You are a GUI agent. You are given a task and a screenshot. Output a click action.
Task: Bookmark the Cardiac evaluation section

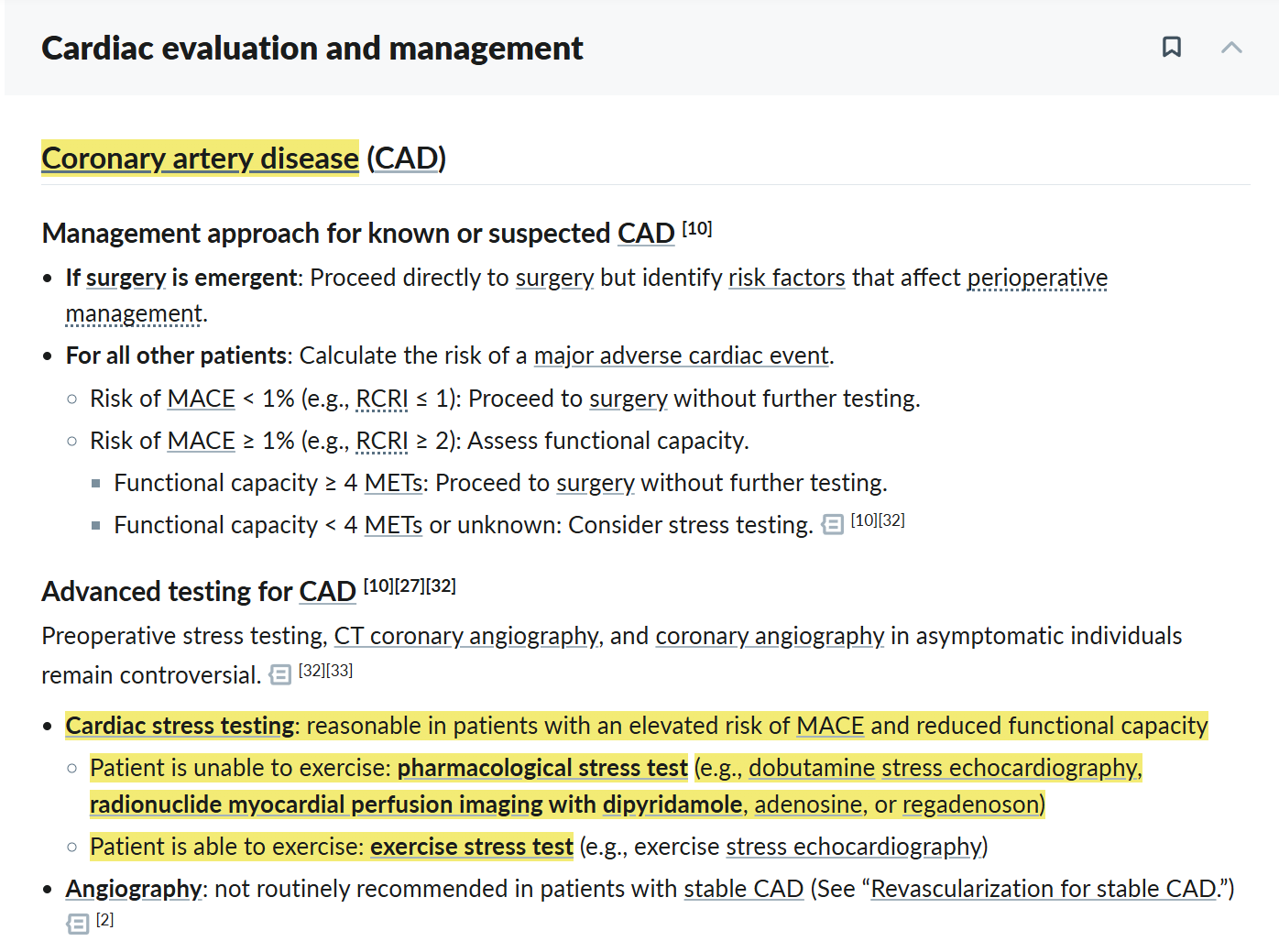point(1171,47)
